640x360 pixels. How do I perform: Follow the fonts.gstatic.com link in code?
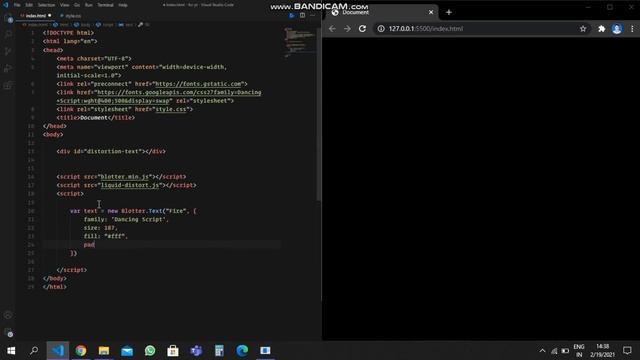point(198,84)
